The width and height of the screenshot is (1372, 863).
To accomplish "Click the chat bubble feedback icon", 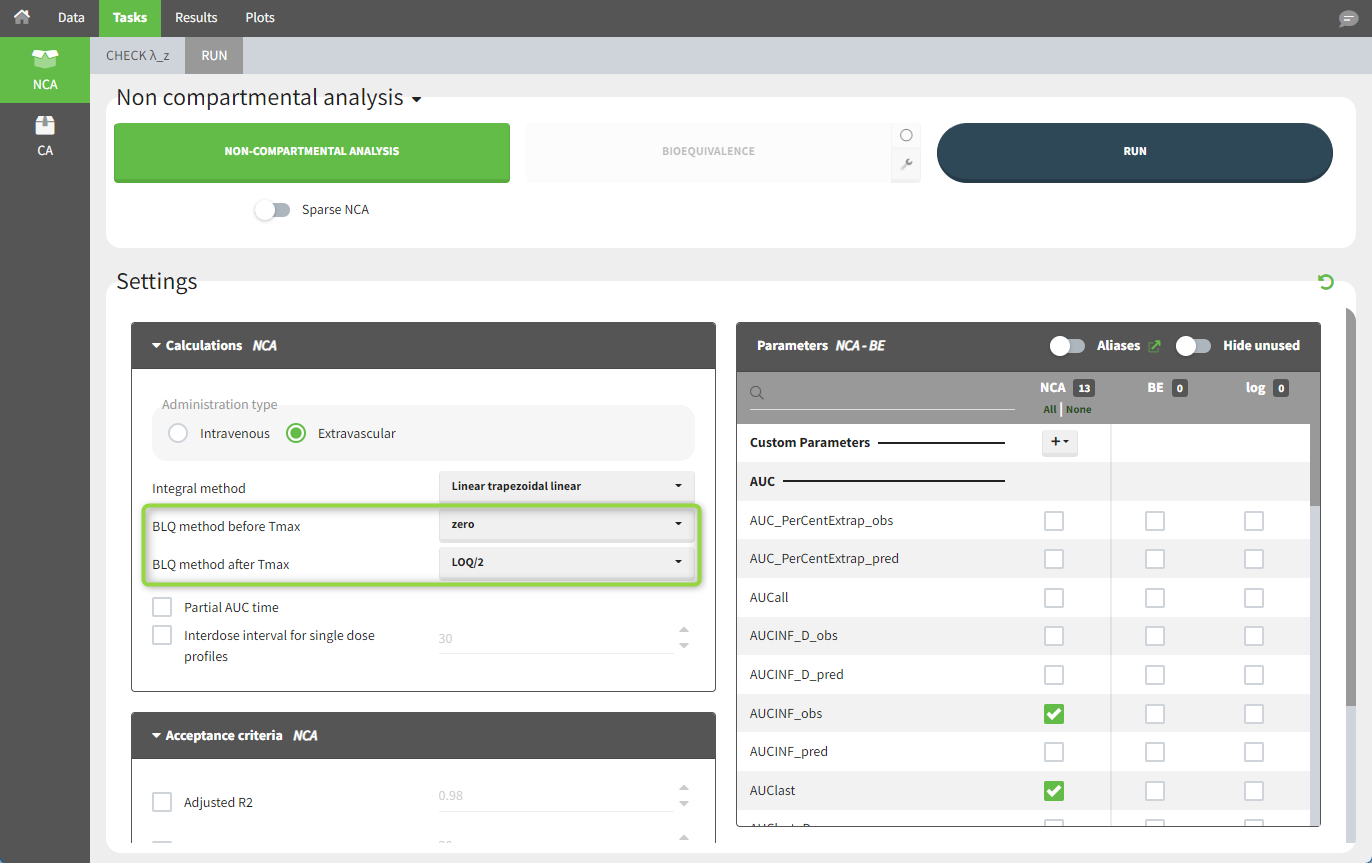I will (1348, 19).
